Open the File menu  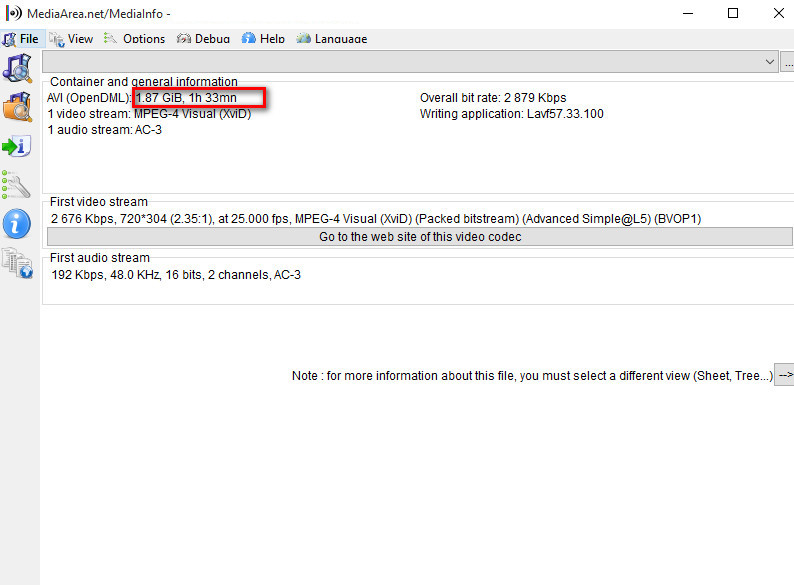coord(21,39)
